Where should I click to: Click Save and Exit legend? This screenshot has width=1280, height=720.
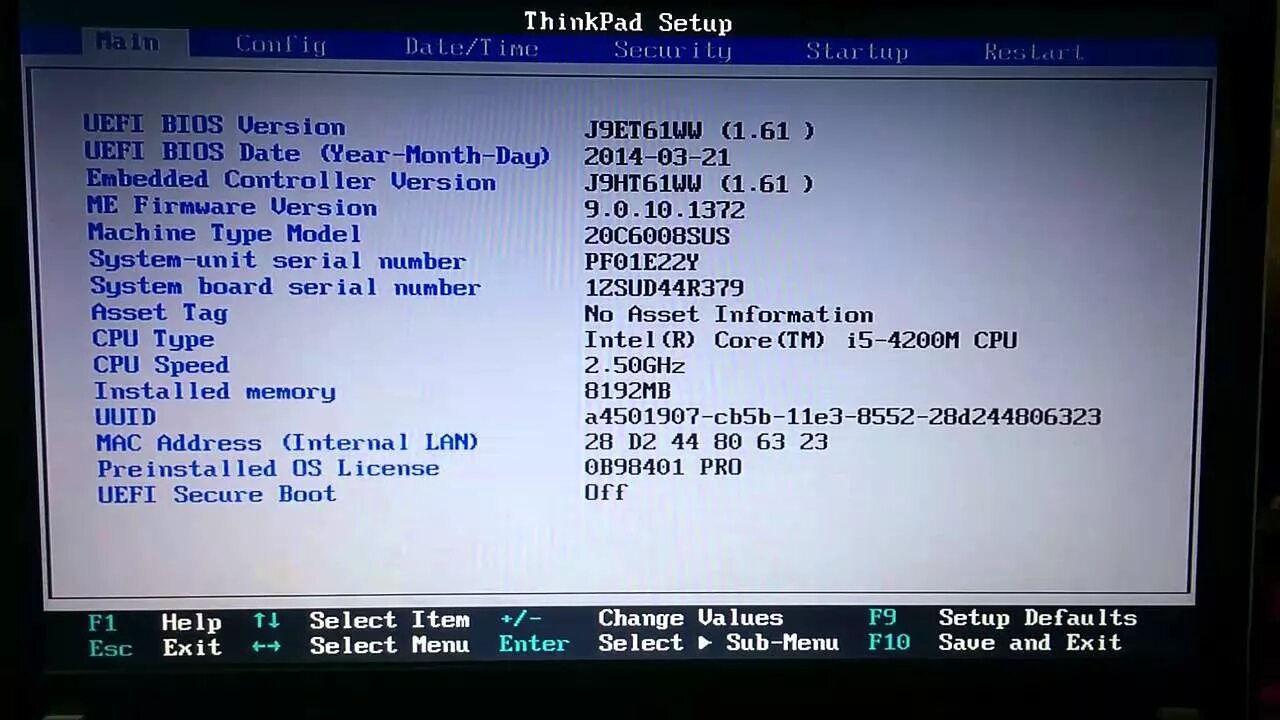click(1030, 643)
